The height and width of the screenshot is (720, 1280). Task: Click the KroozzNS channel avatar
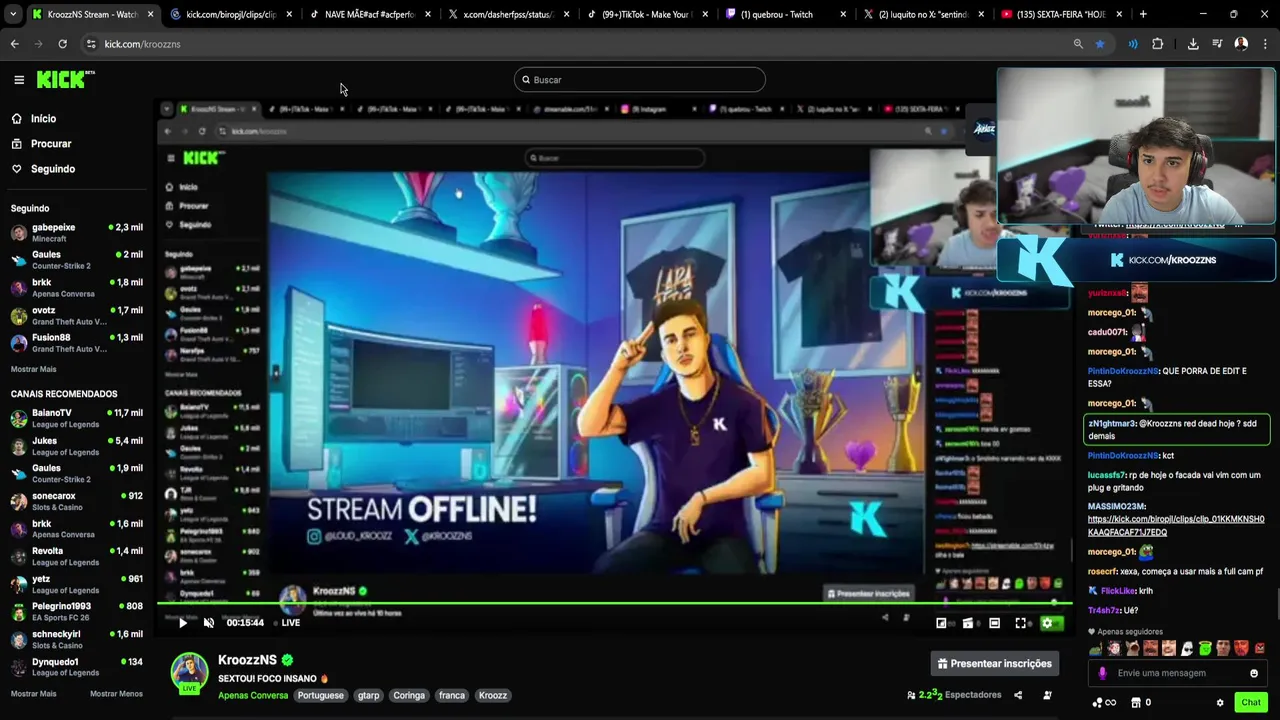189,673
